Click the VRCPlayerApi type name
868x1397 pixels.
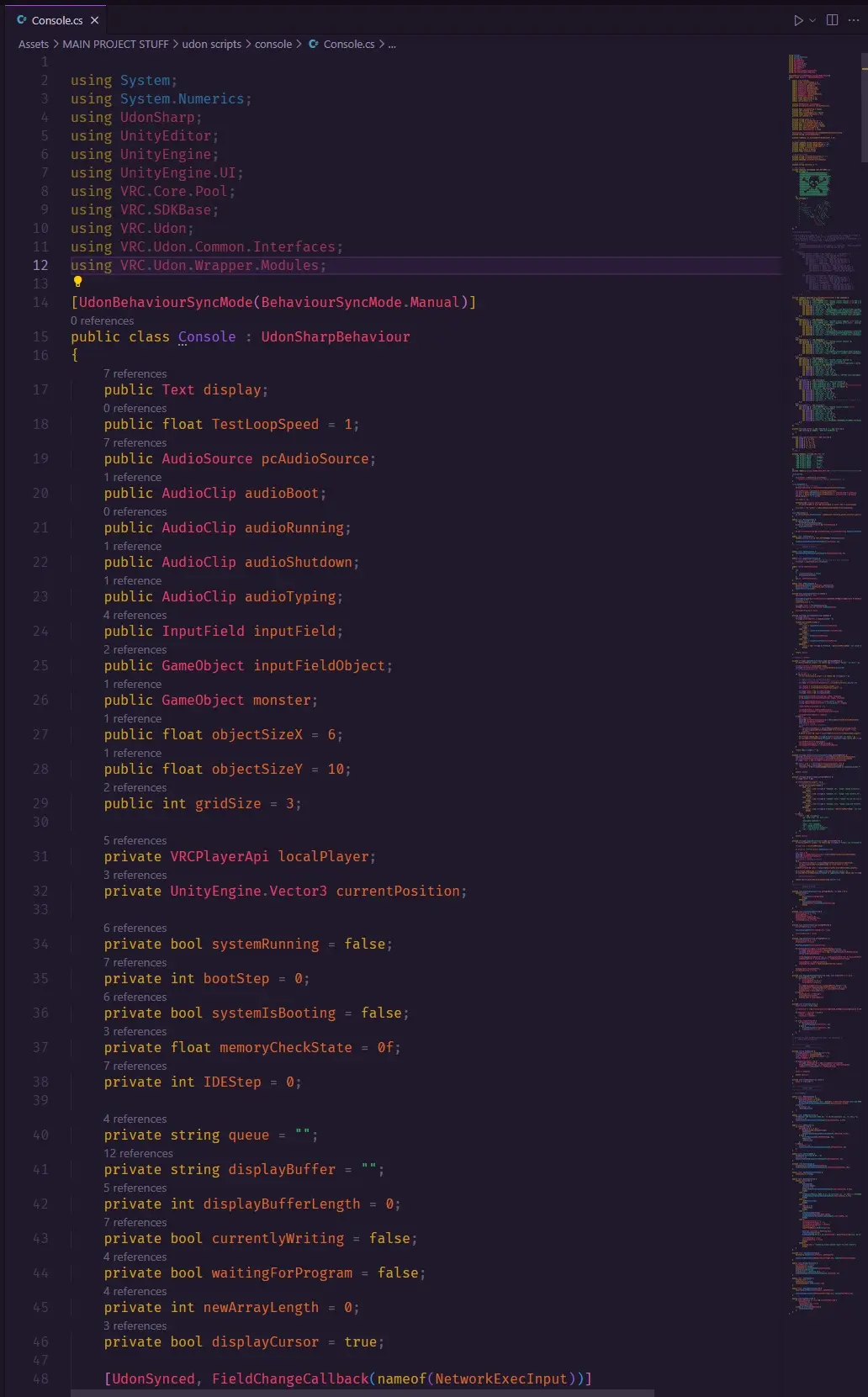tap(220, 856)
